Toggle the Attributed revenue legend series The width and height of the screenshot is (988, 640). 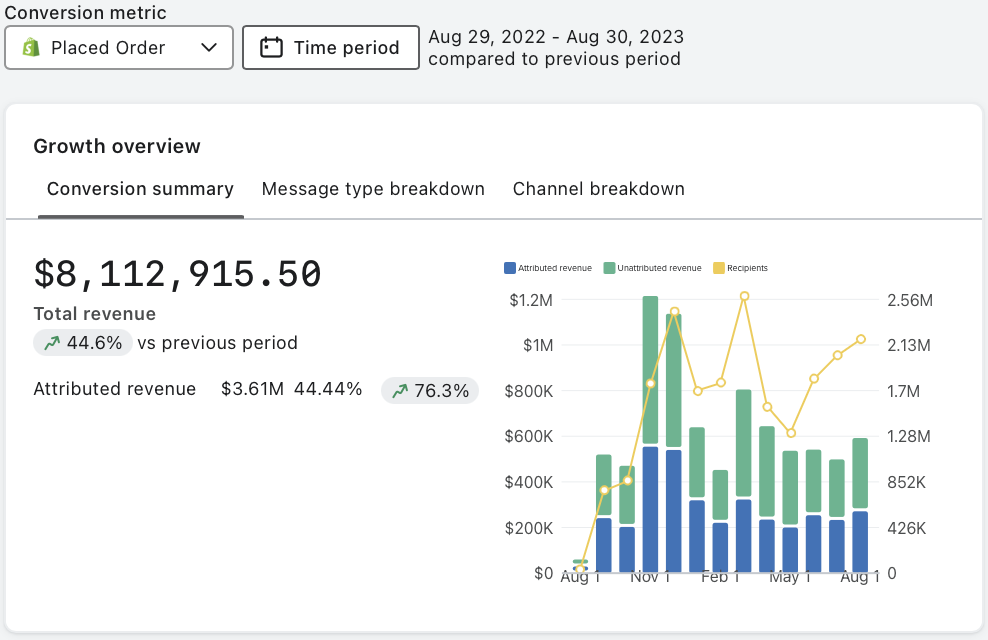point(548,268)
